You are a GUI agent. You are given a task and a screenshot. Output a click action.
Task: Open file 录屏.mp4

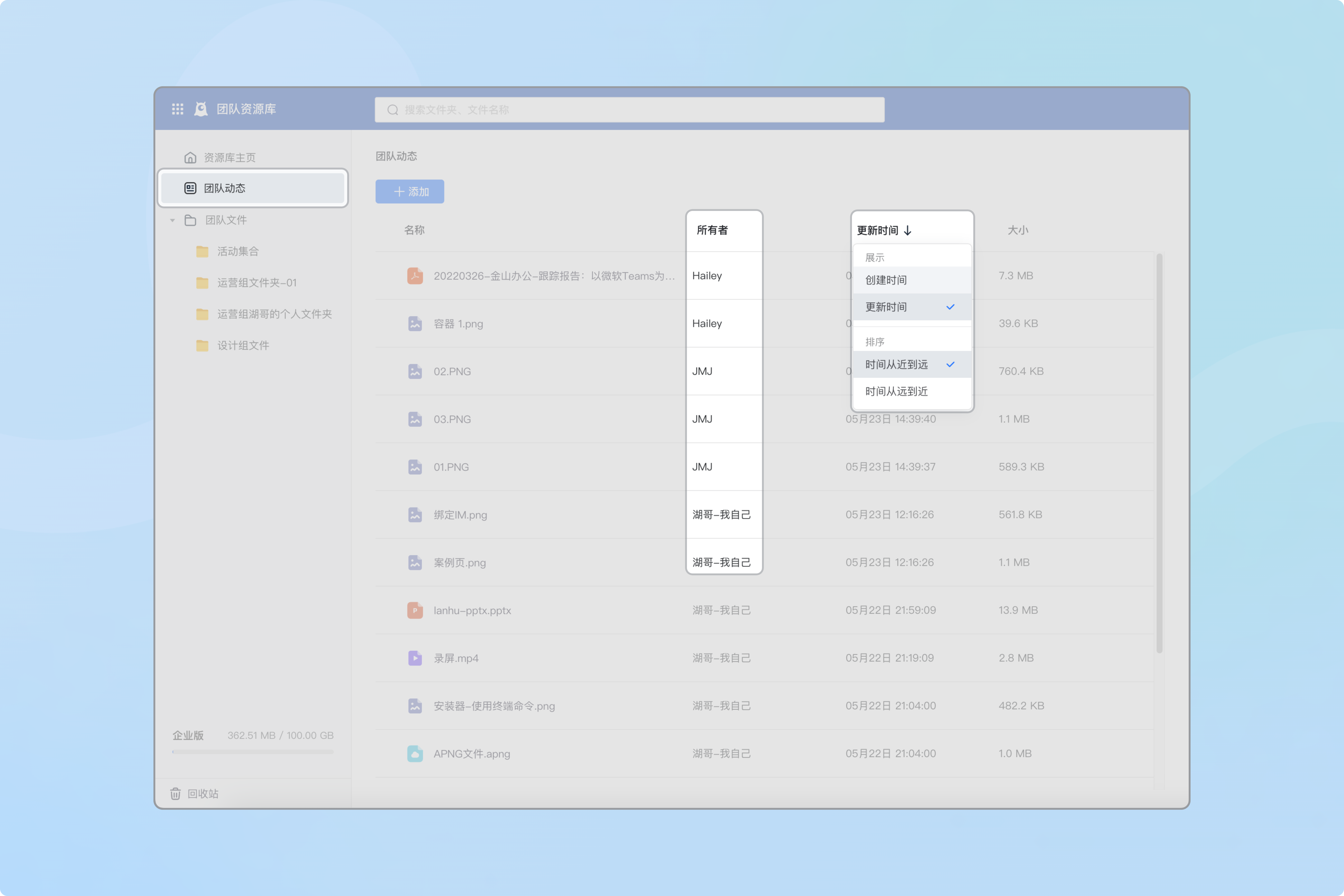click(456, 658)
